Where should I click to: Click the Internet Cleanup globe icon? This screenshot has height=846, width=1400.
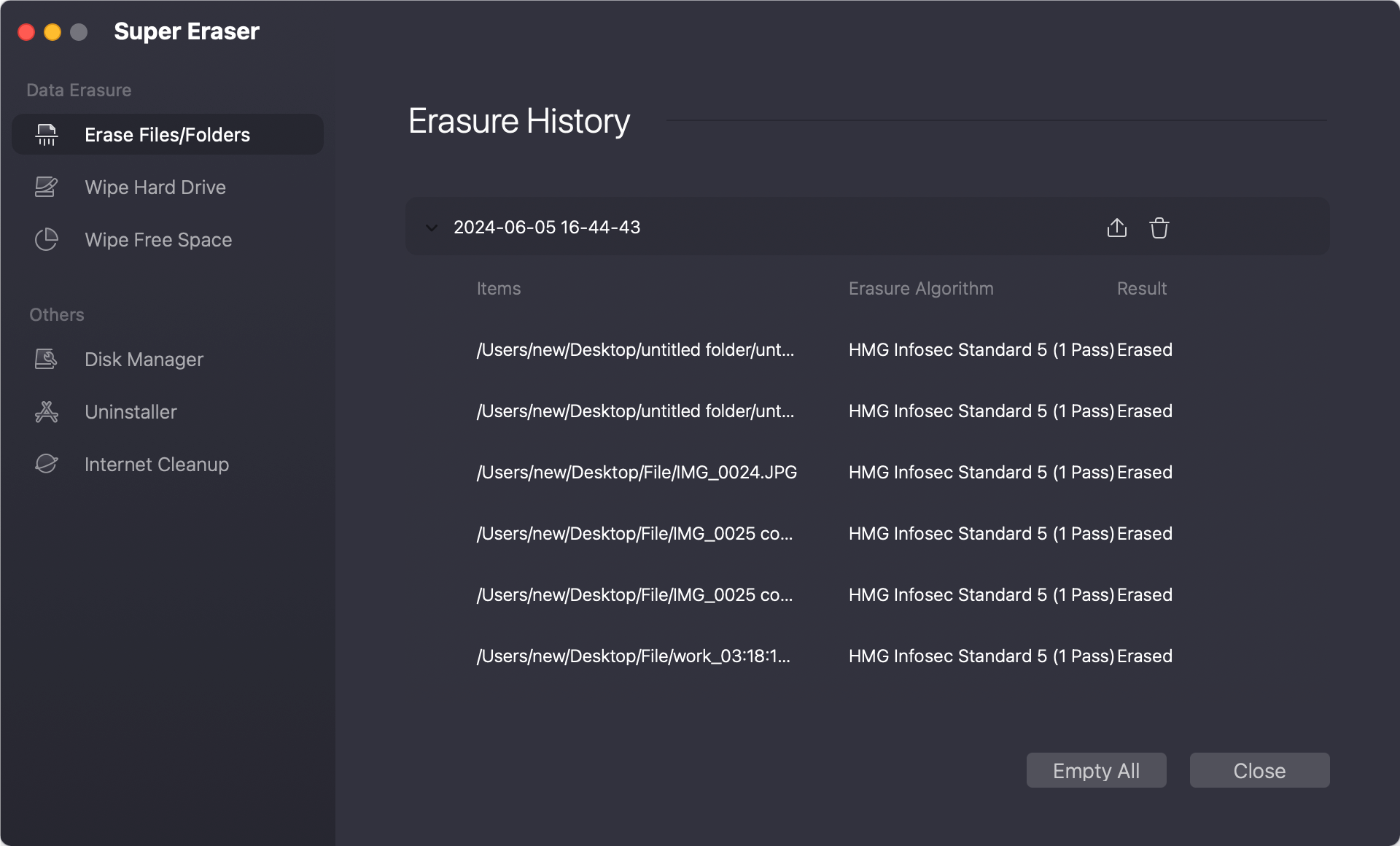[x=45, y=464]
